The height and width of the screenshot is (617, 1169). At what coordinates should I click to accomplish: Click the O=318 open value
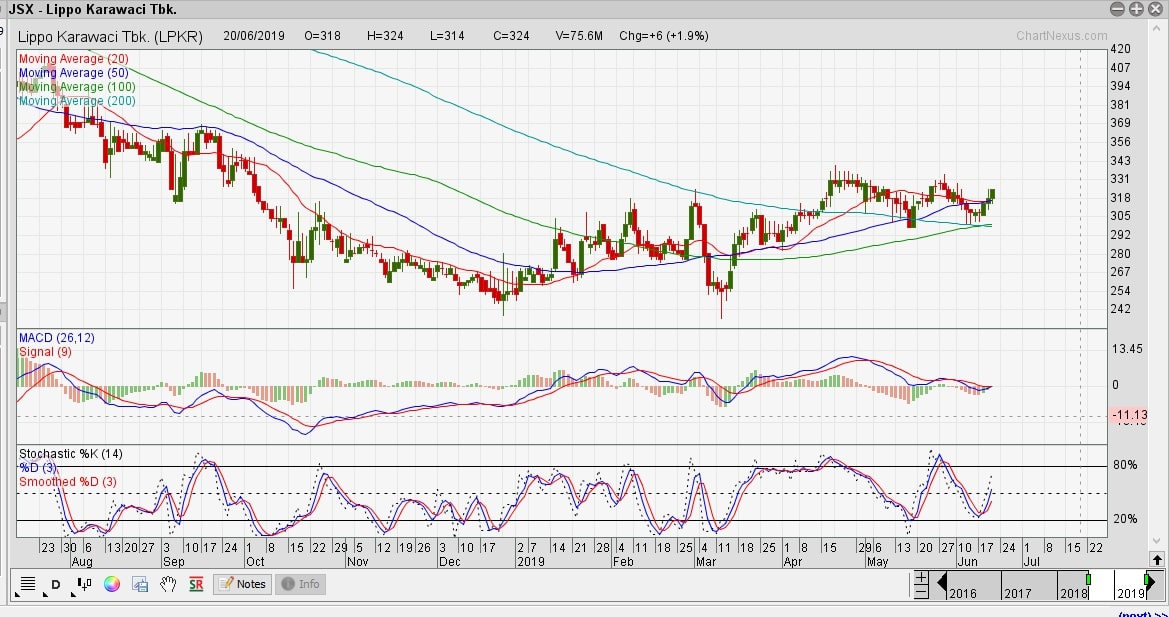coord(322,36)
